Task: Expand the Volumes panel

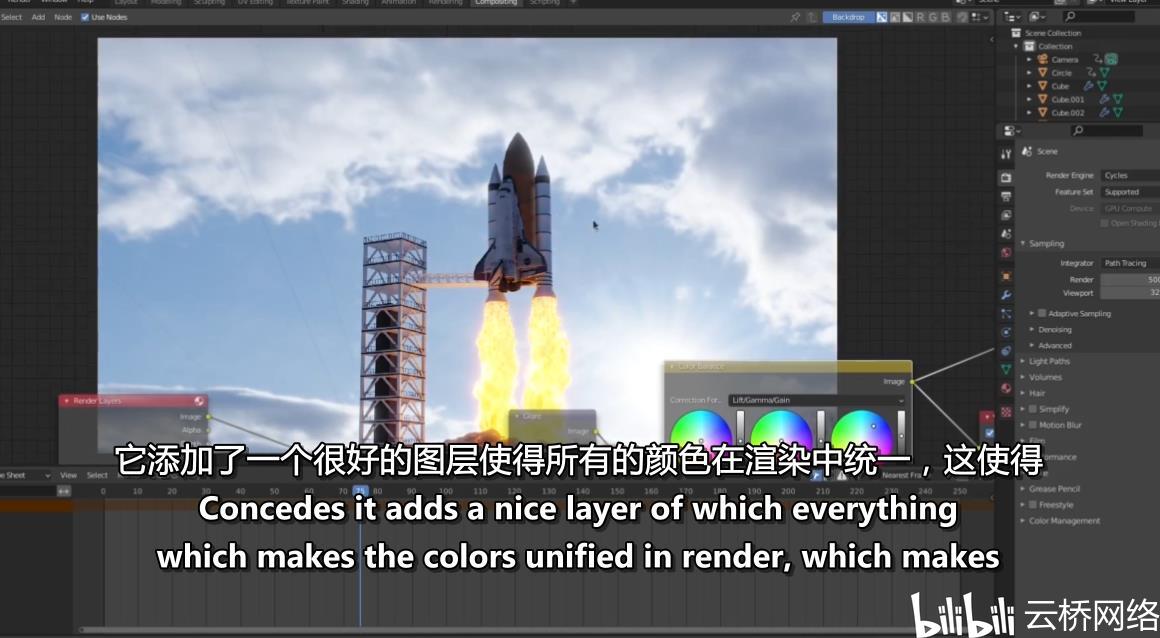Action: (x=1023, y=377)
